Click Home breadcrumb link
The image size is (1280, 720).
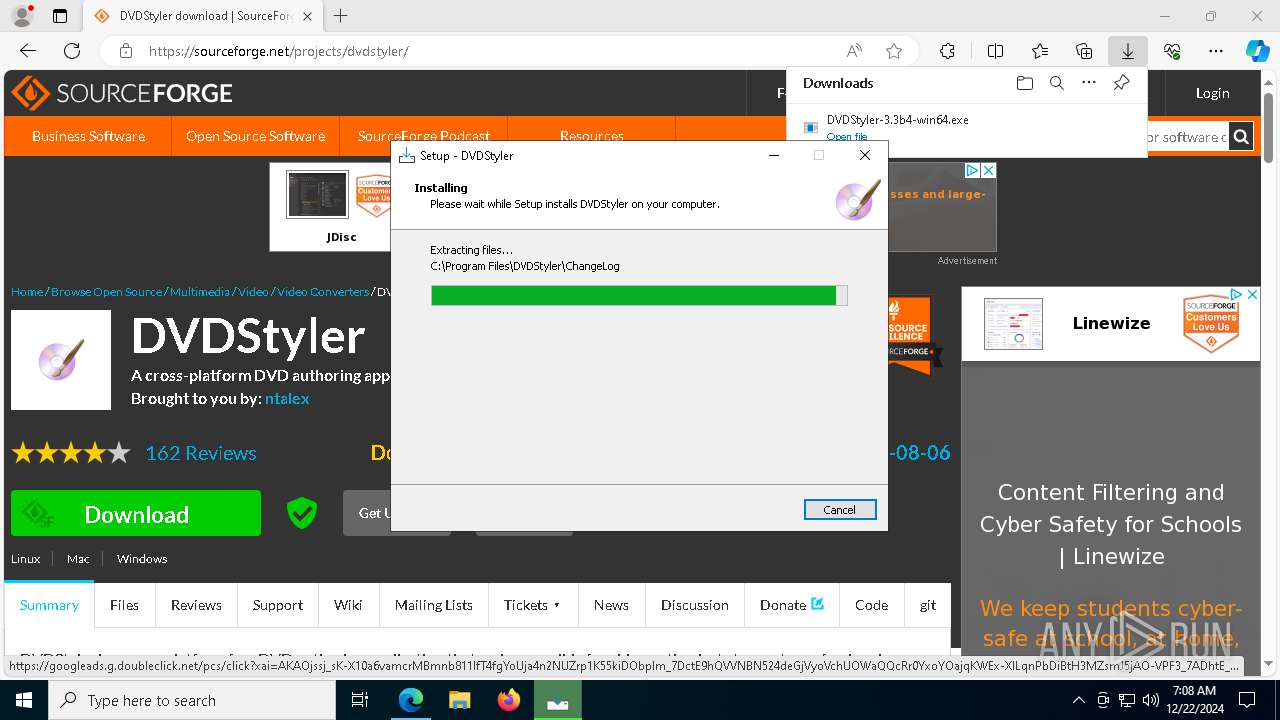27,292
